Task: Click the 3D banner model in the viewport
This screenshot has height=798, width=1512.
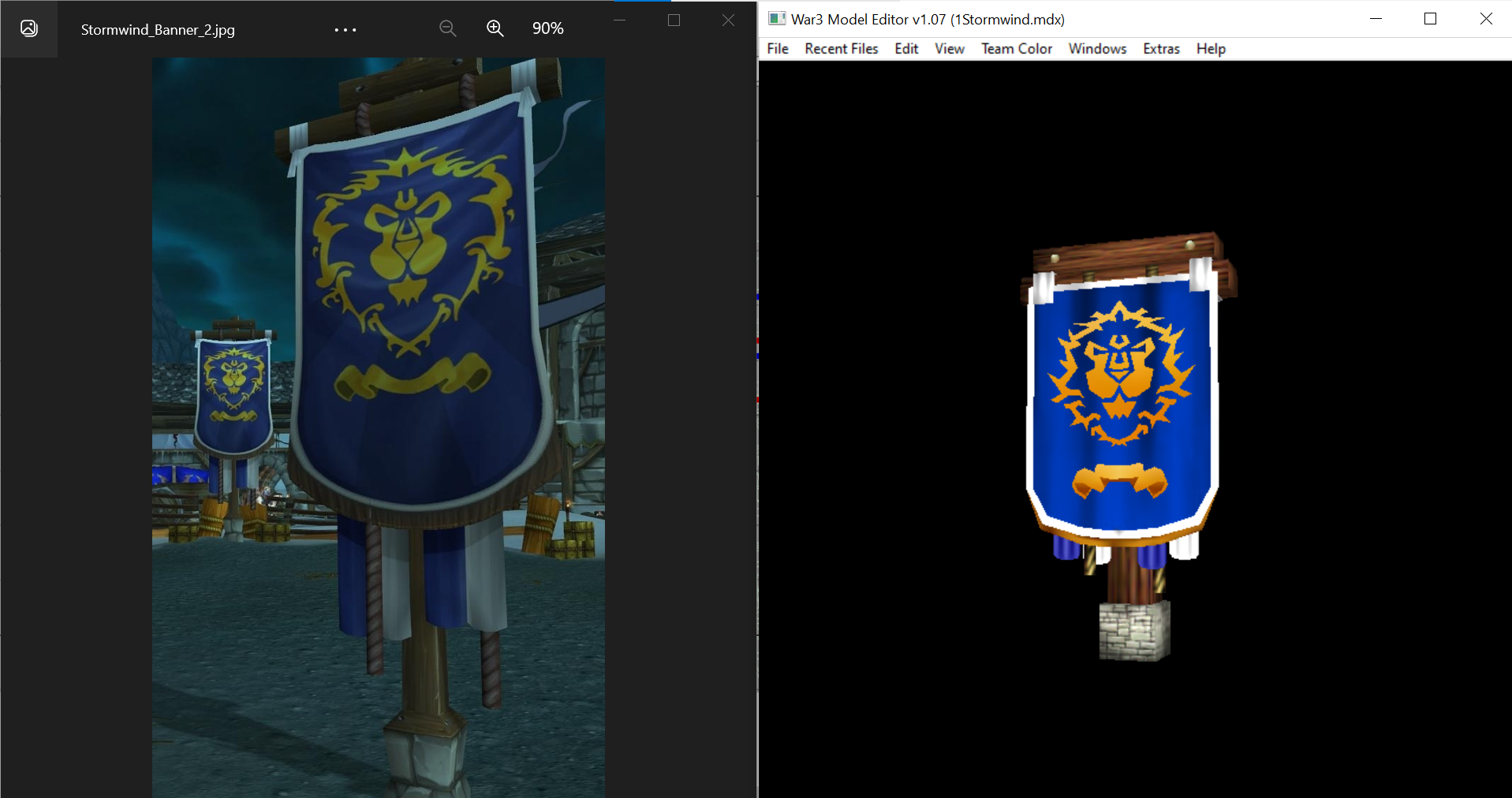Action: coord(1128,446)
